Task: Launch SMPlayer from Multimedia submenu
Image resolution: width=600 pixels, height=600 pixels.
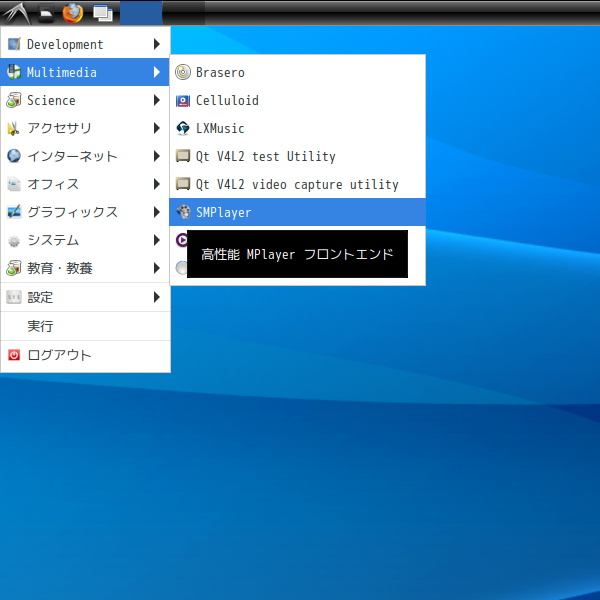Action: click(x=297, y=212)
